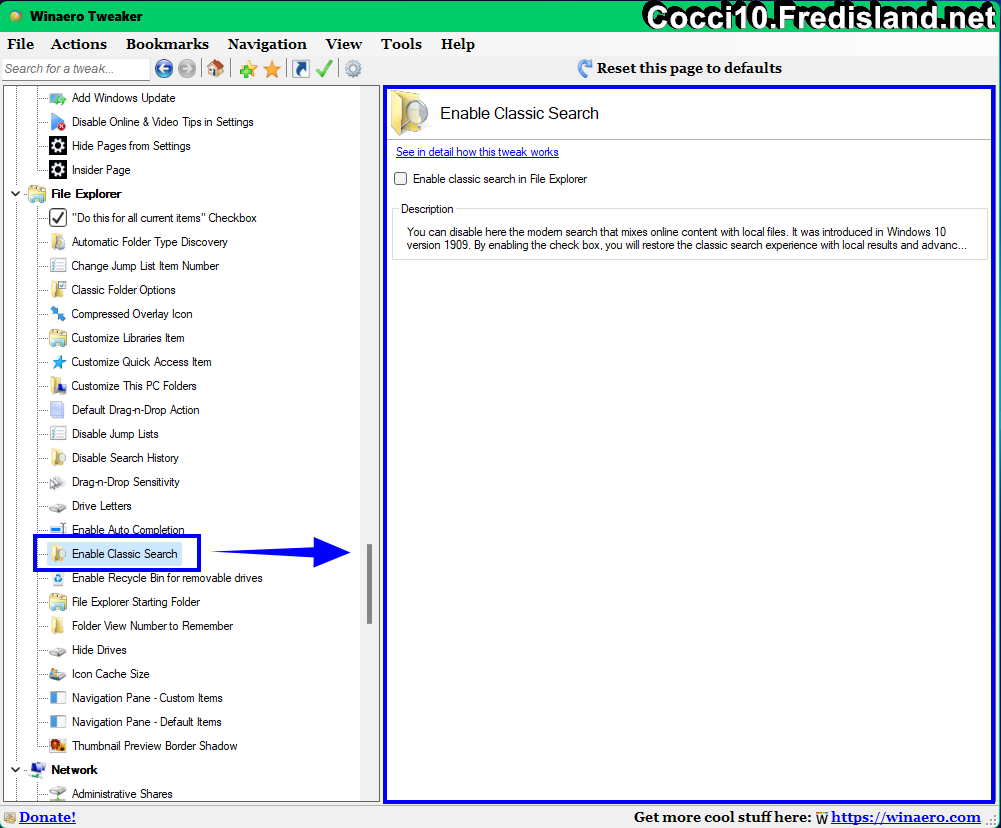Screen dimensions: 1001x828
Task: Click the Drive Letters disk icon
Action: tap(58, 506)
